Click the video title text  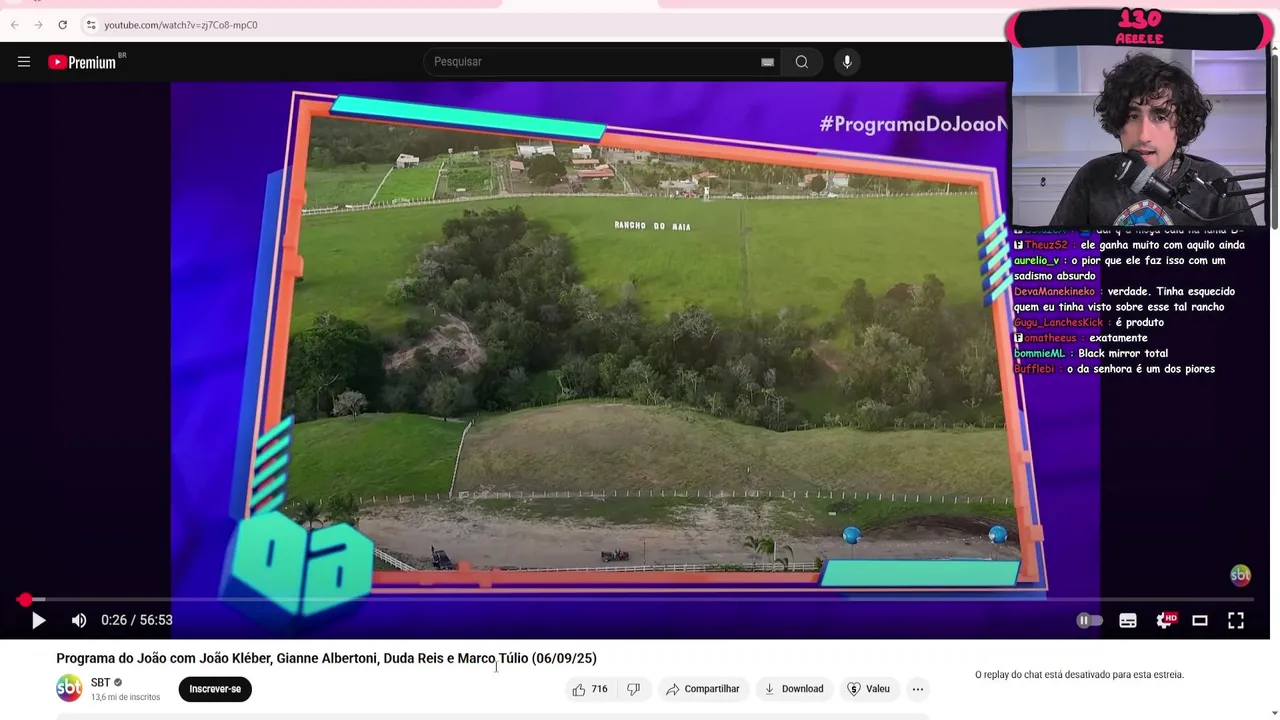326,658
